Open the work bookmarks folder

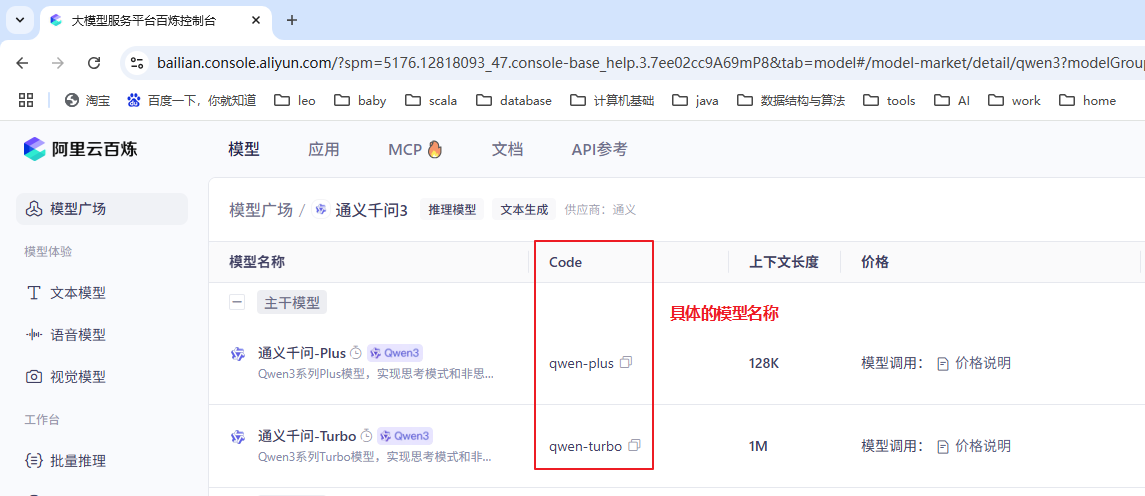[x=1014, y=101]
